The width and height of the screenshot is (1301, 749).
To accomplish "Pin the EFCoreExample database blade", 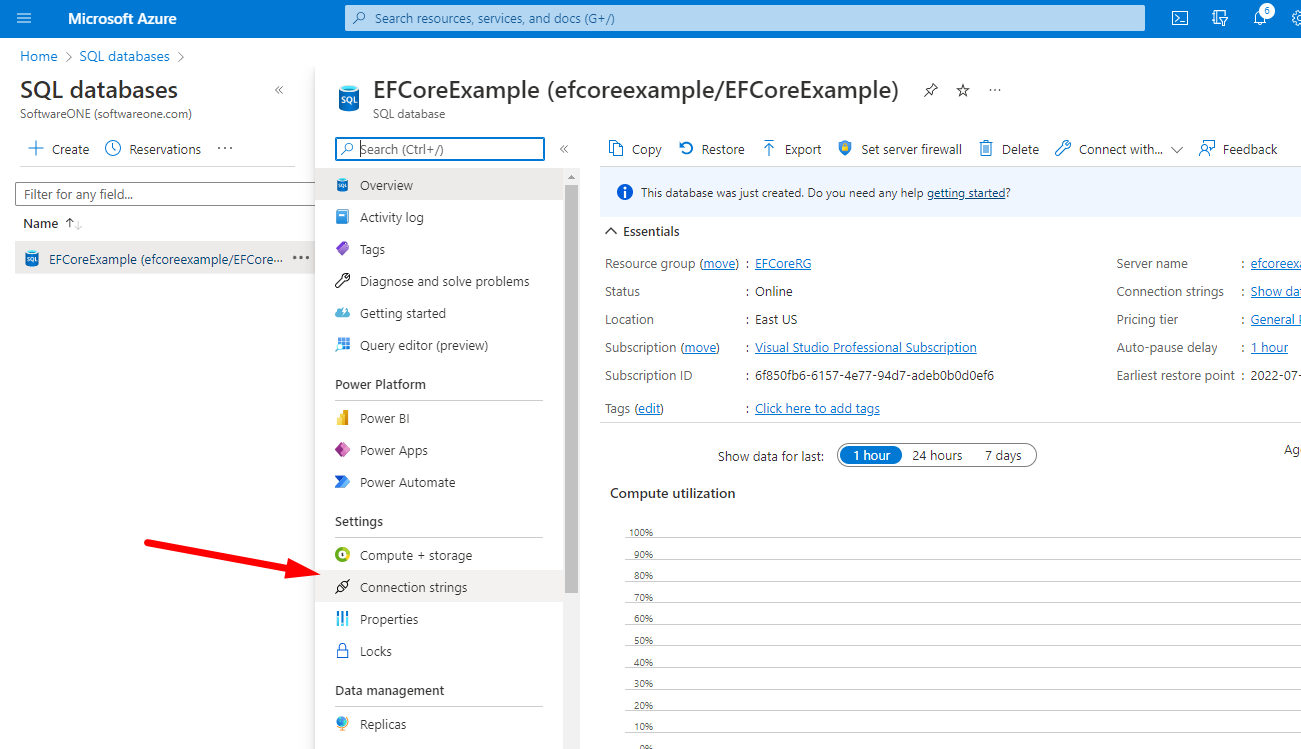I will point(931,90).
